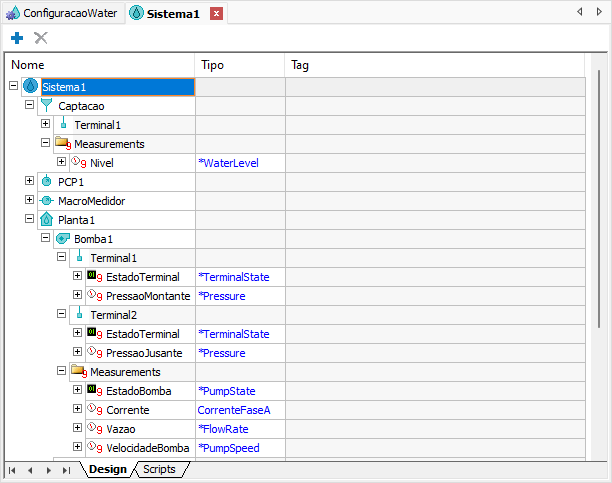Screen dimensions: 612x483
Task: Click the EstadoBomba measurement icon
Action: tap(94, 391)
